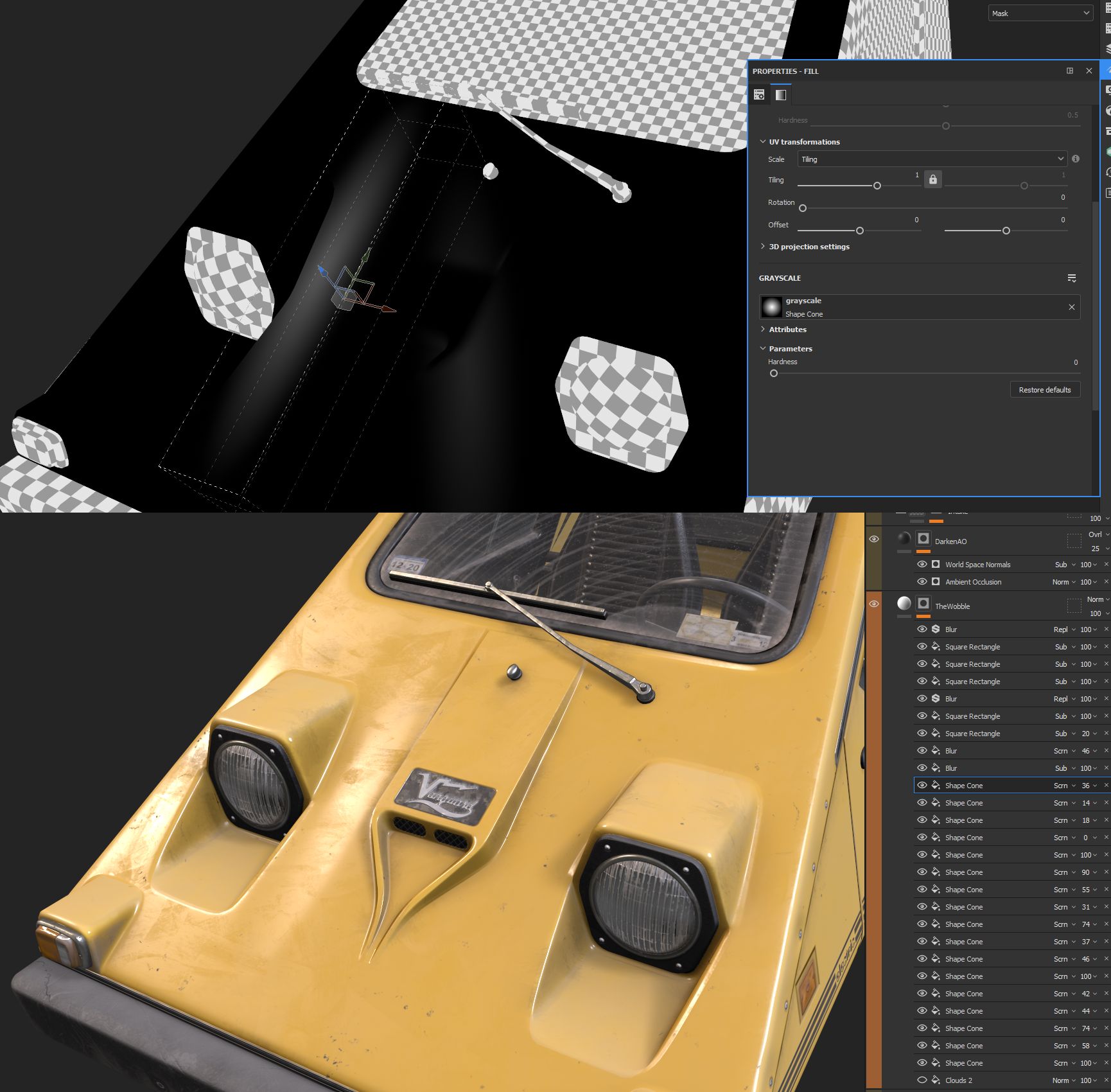Close the Properties - Fill panel
1111x1092 pixels.
(x=1089, y=71)
